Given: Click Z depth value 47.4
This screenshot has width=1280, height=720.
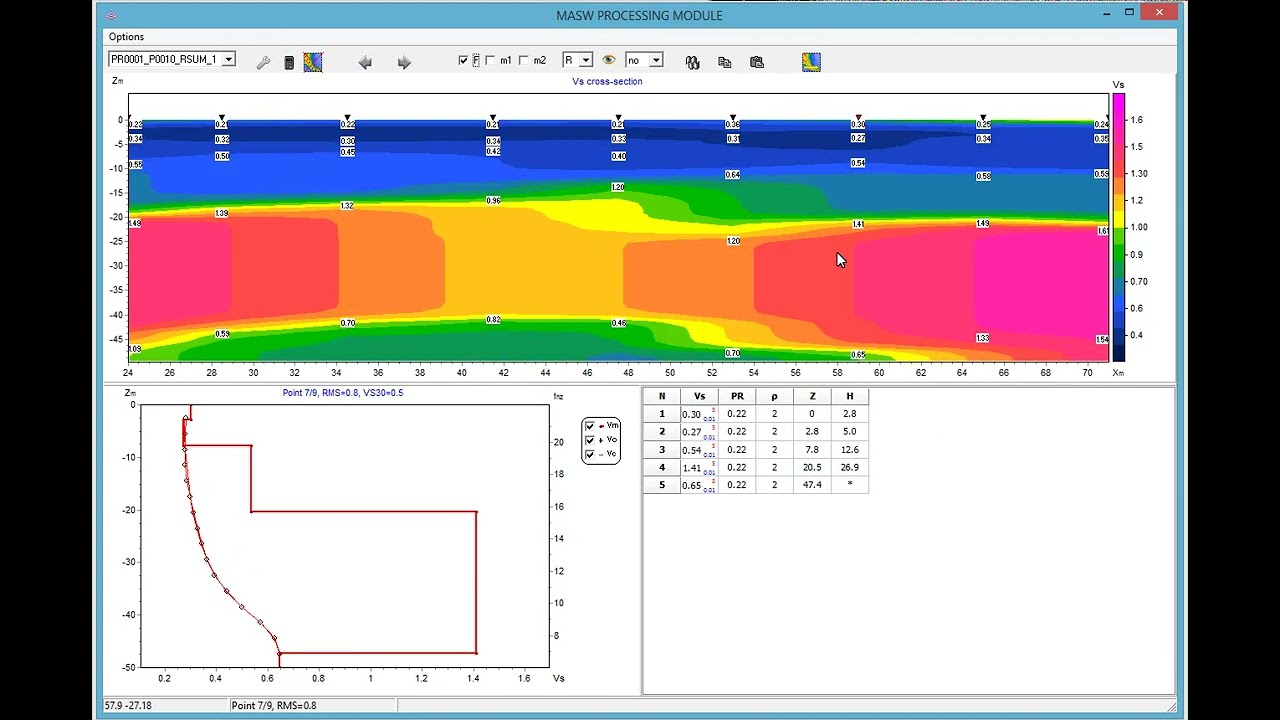Looking at the screenshot, I should [812, 485].
